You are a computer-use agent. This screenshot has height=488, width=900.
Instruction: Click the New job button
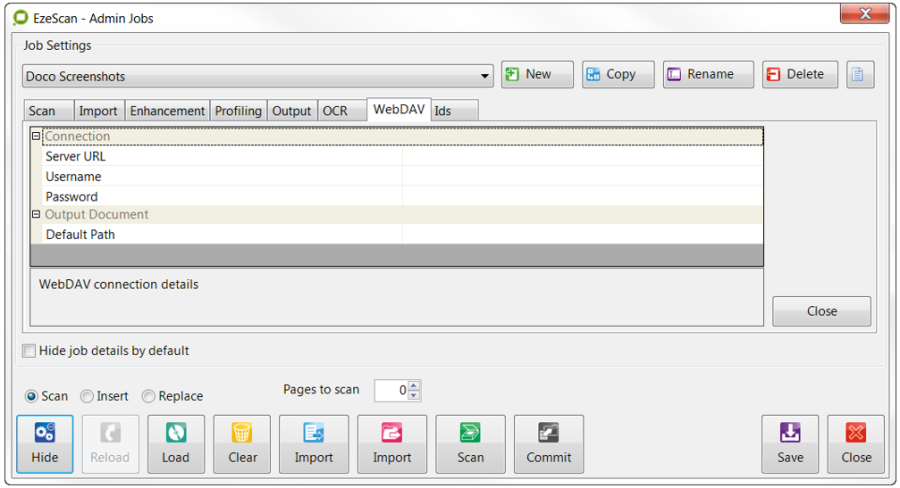point(537,75)
